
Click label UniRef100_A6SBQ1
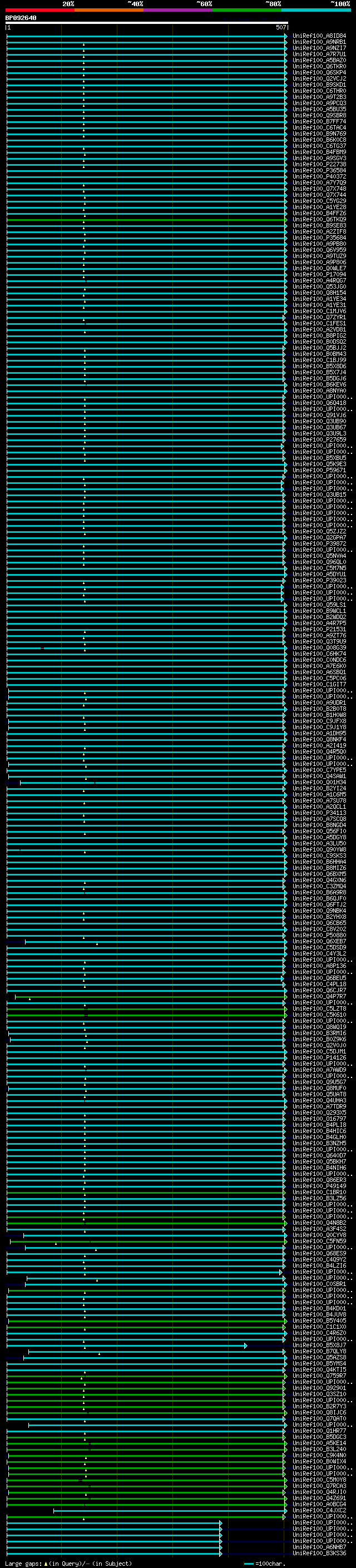click(319, 672)
